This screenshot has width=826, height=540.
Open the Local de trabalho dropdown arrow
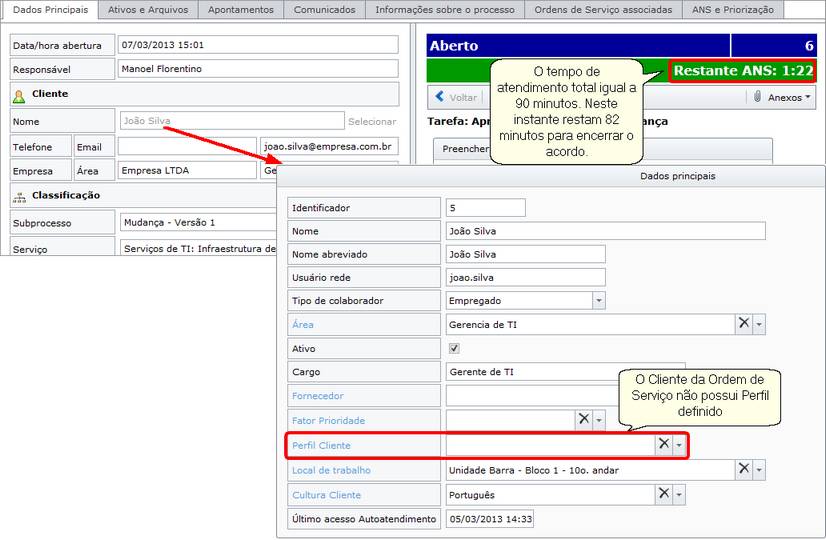click(759, 469)
